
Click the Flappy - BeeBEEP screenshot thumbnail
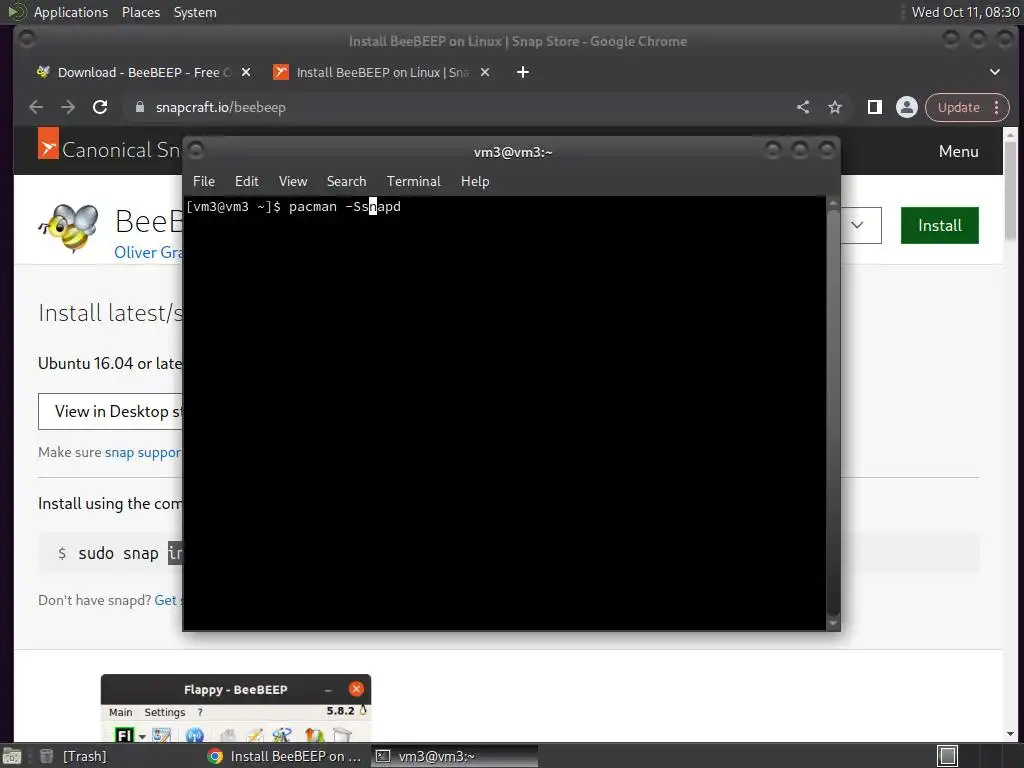[x=236, y=708]
